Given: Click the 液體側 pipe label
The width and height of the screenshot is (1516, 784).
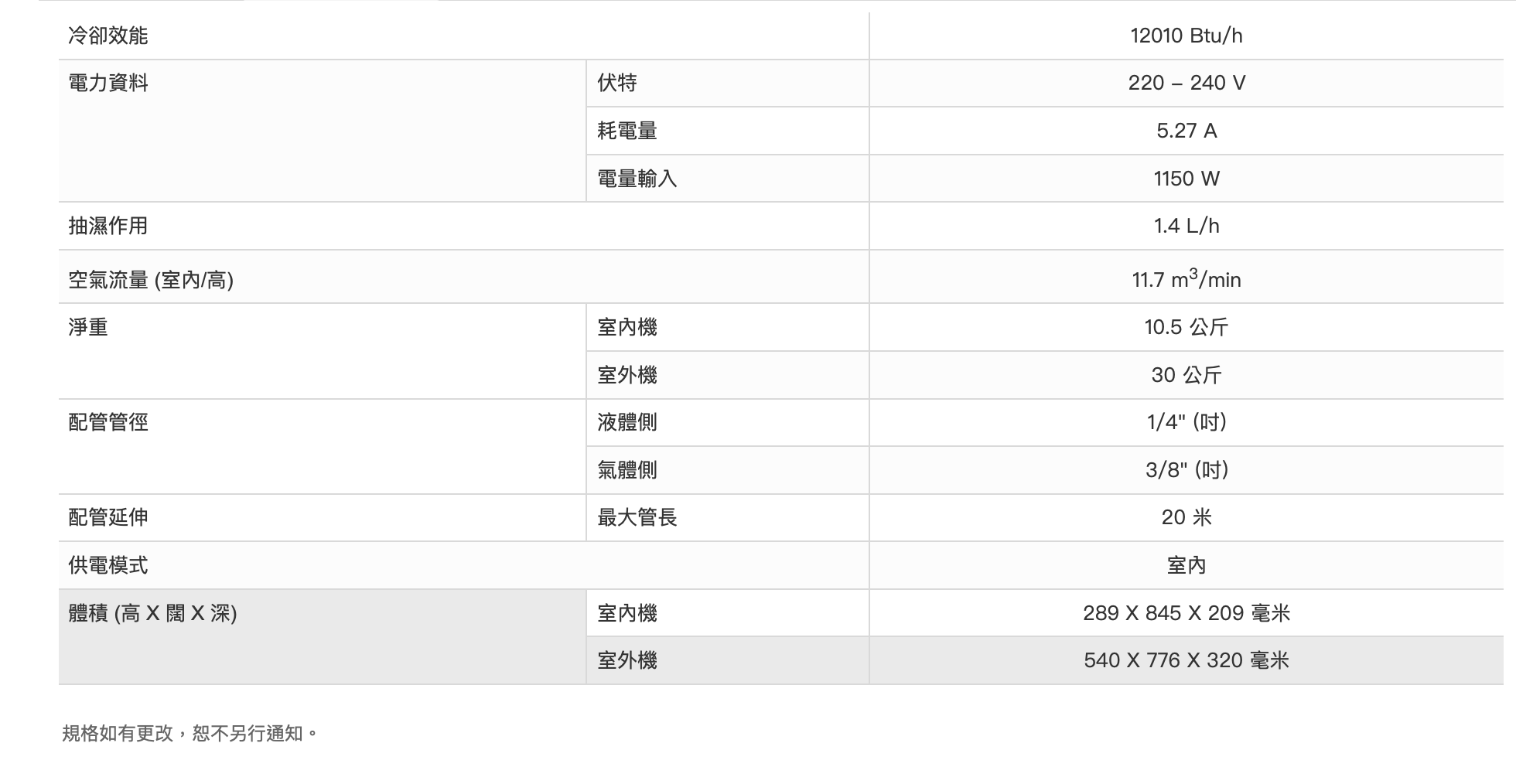Looking at the screenshot, I should pyautogui.click(x=627, y=422).
